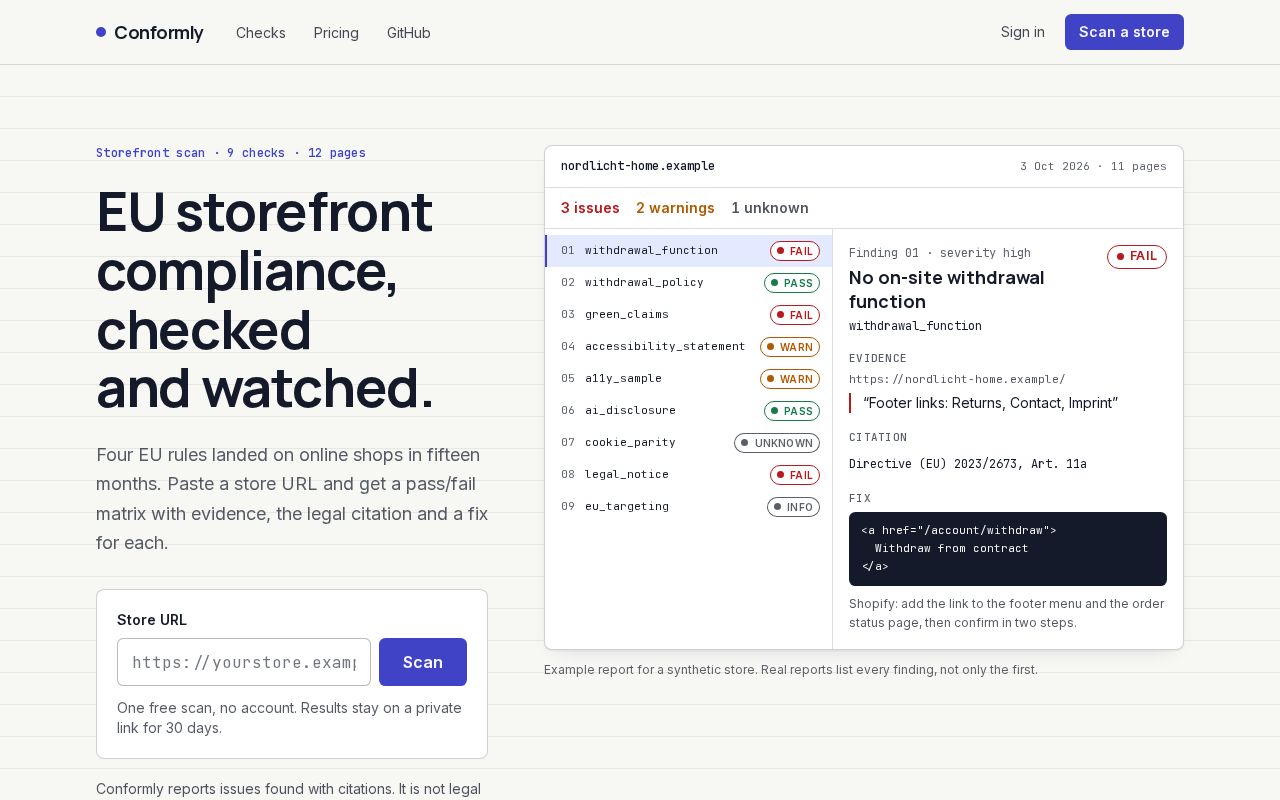The image size is (1280, 800).
Task: Click the '2 warnings' summary count
Action: (675, 208)
